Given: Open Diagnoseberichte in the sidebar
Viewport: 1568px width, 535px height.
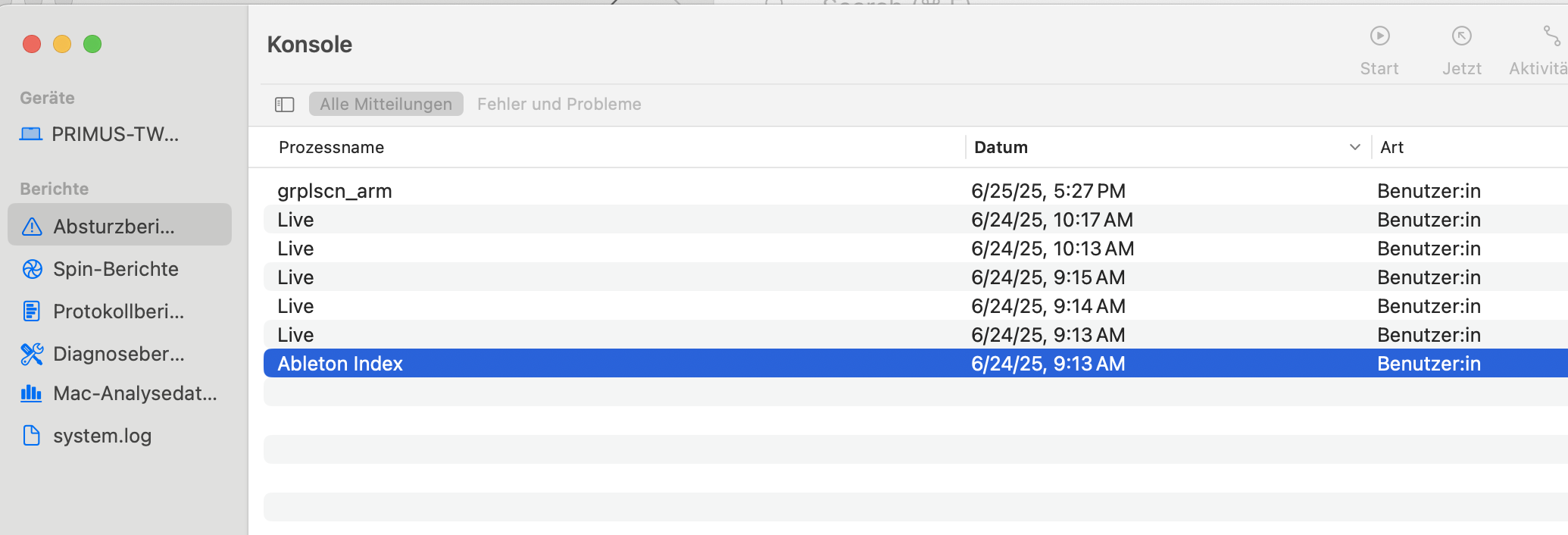Looking at the screenshot, I should [118, 354].
